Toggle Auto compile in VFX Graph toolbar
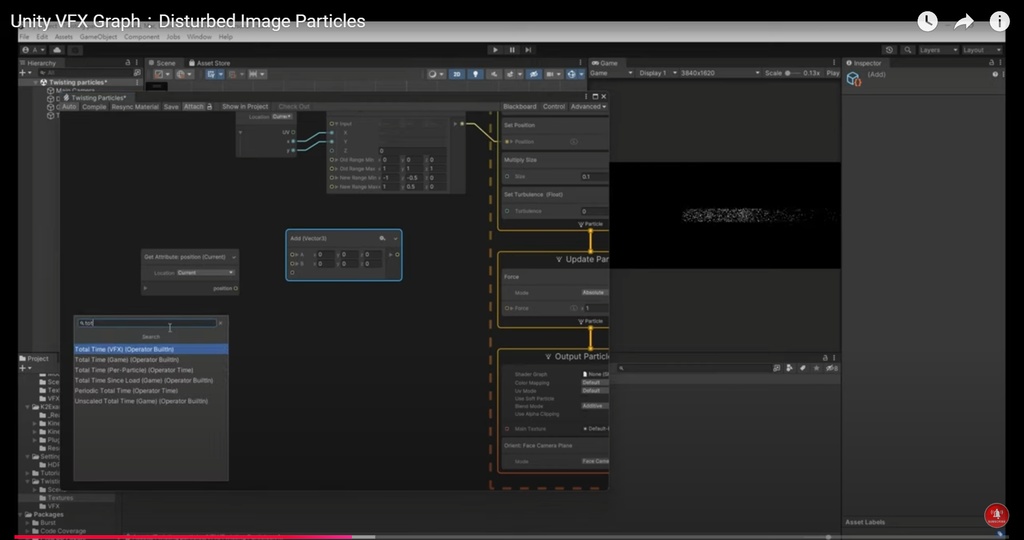This screenshot has height=540, width=1024. [x=69, y=106]
